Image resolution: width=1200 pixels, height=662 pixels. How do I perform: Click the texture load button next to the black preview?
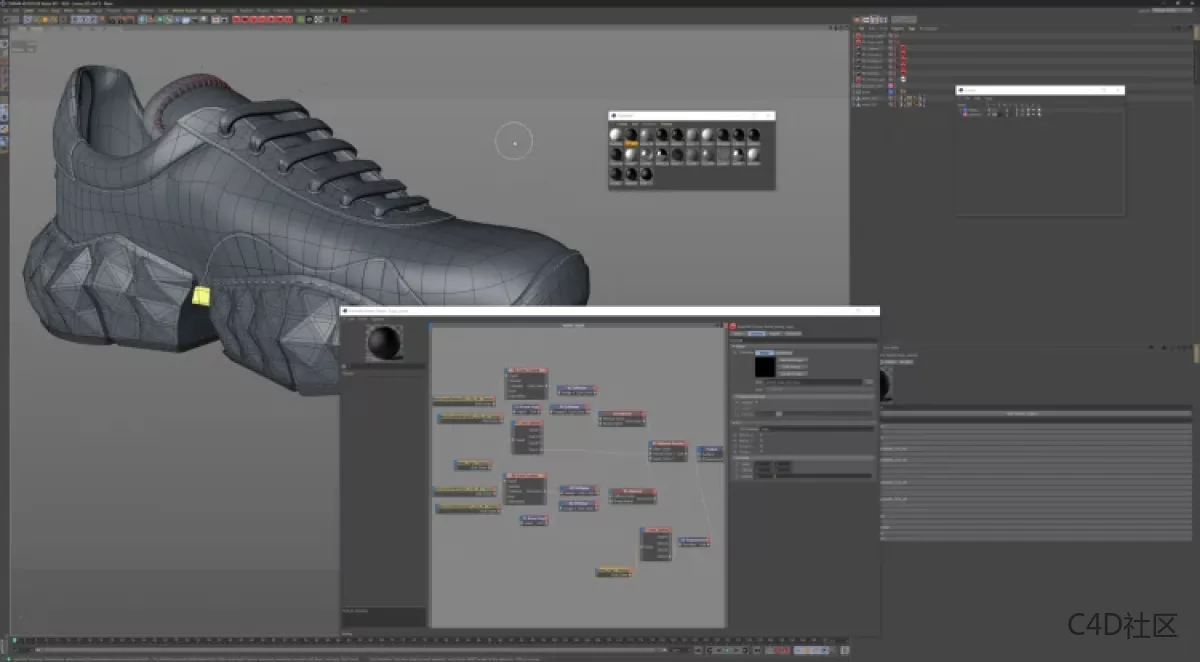tap(868, 382)
